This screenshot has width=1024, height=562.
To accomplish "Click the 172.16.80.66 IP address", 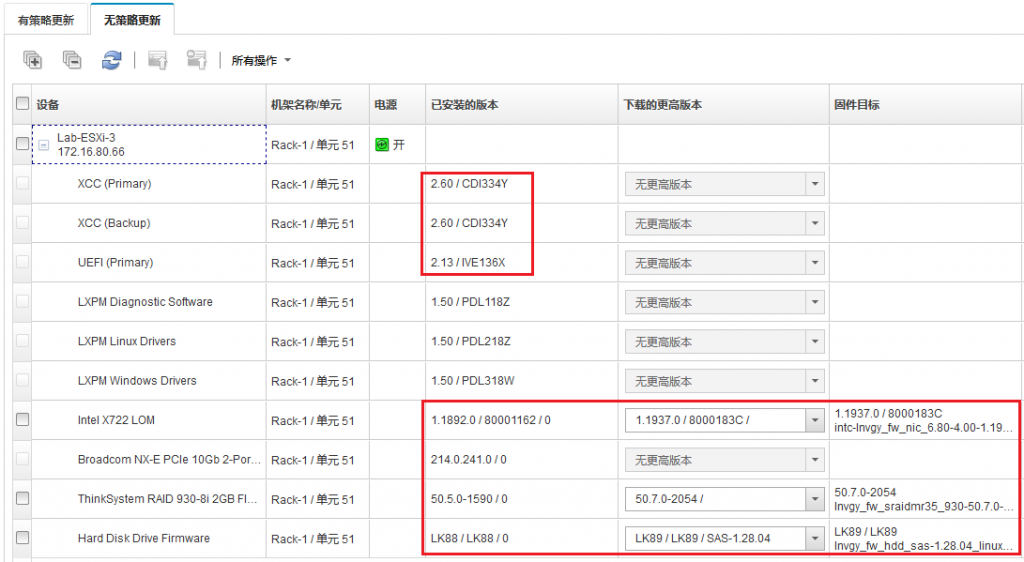I will coord(91,151).
